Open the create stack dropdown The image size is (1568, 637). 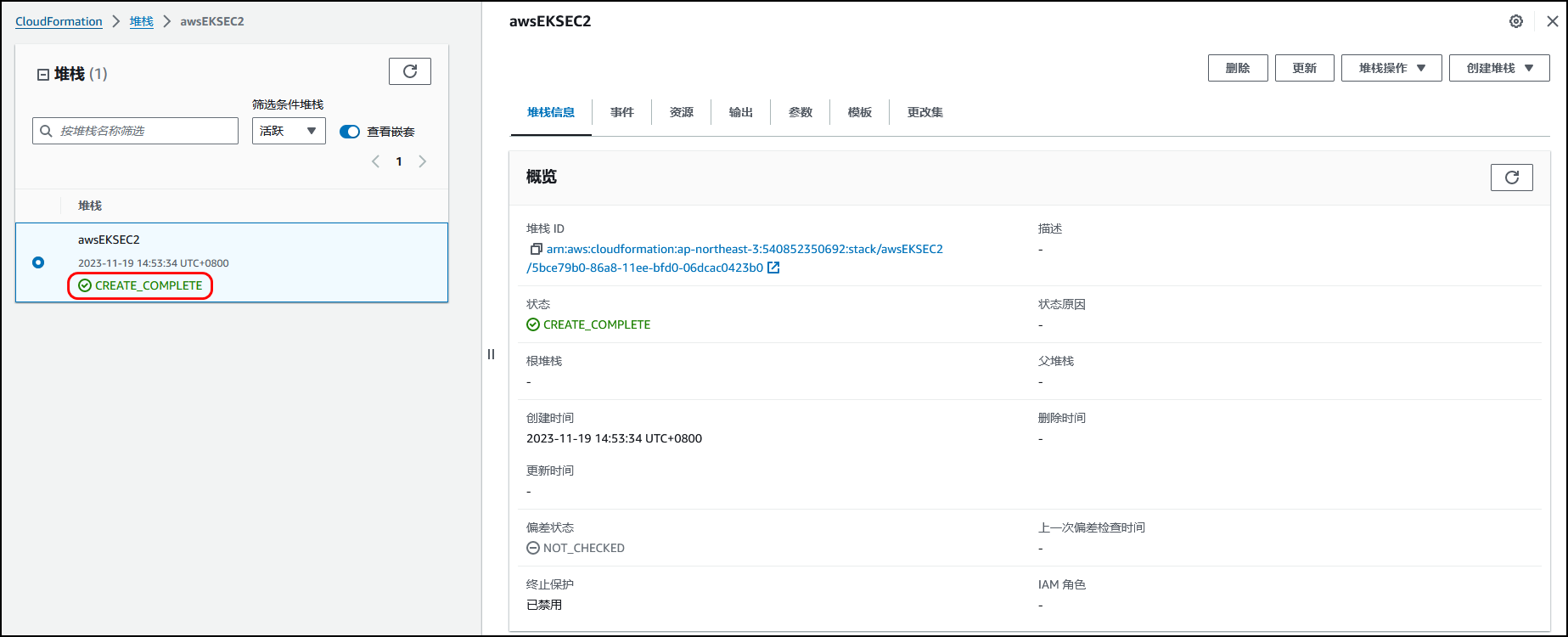[1499, 68]
